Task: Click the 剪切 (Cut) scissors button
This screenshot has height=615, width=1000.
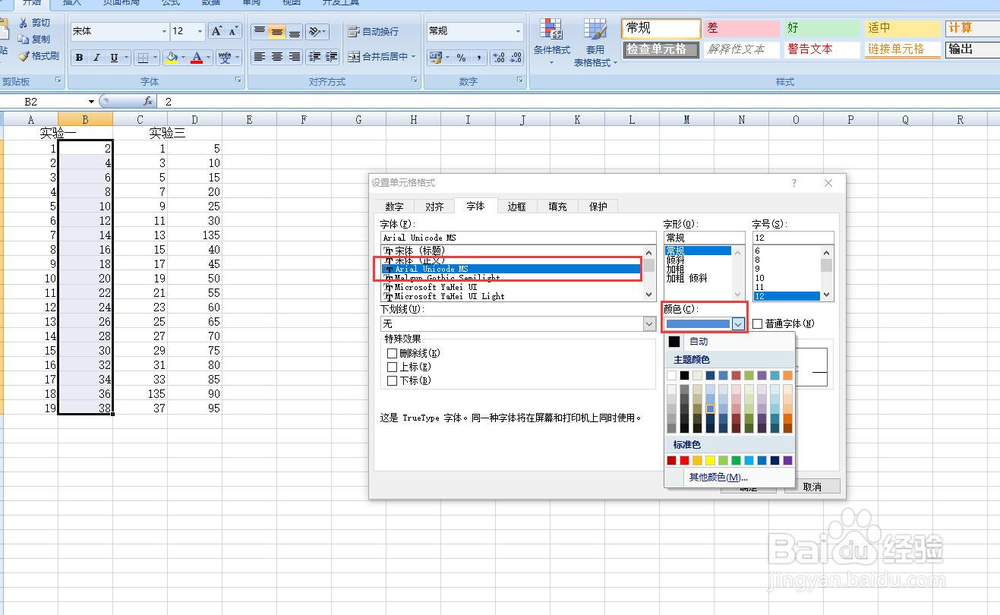Action: (35, 23)
